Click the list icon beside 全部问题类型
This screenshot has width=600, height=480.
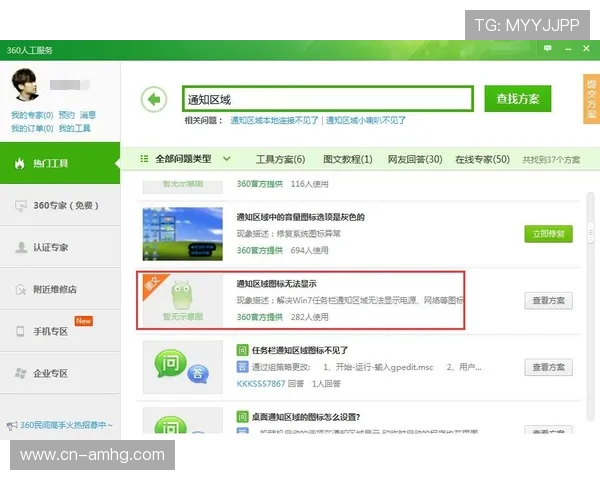click(x=144, y=158)
